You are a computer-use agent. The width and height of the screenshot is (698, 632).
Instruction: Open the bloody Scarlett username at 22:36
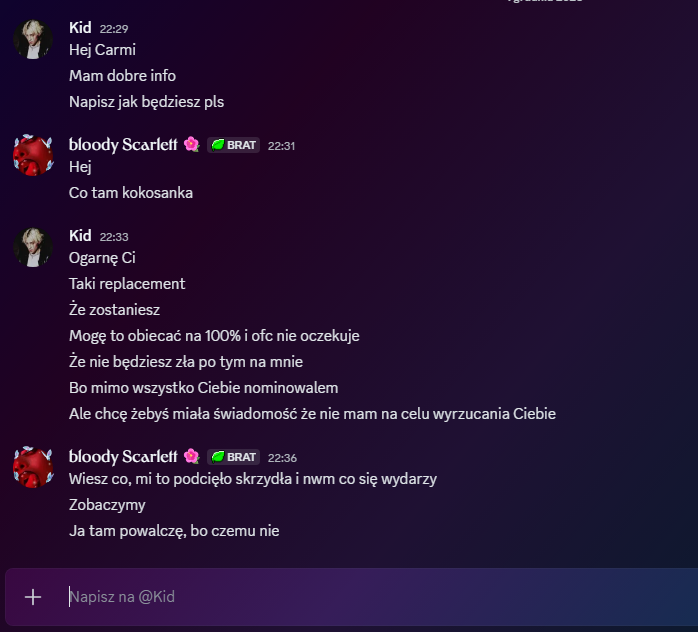point(124,457)
